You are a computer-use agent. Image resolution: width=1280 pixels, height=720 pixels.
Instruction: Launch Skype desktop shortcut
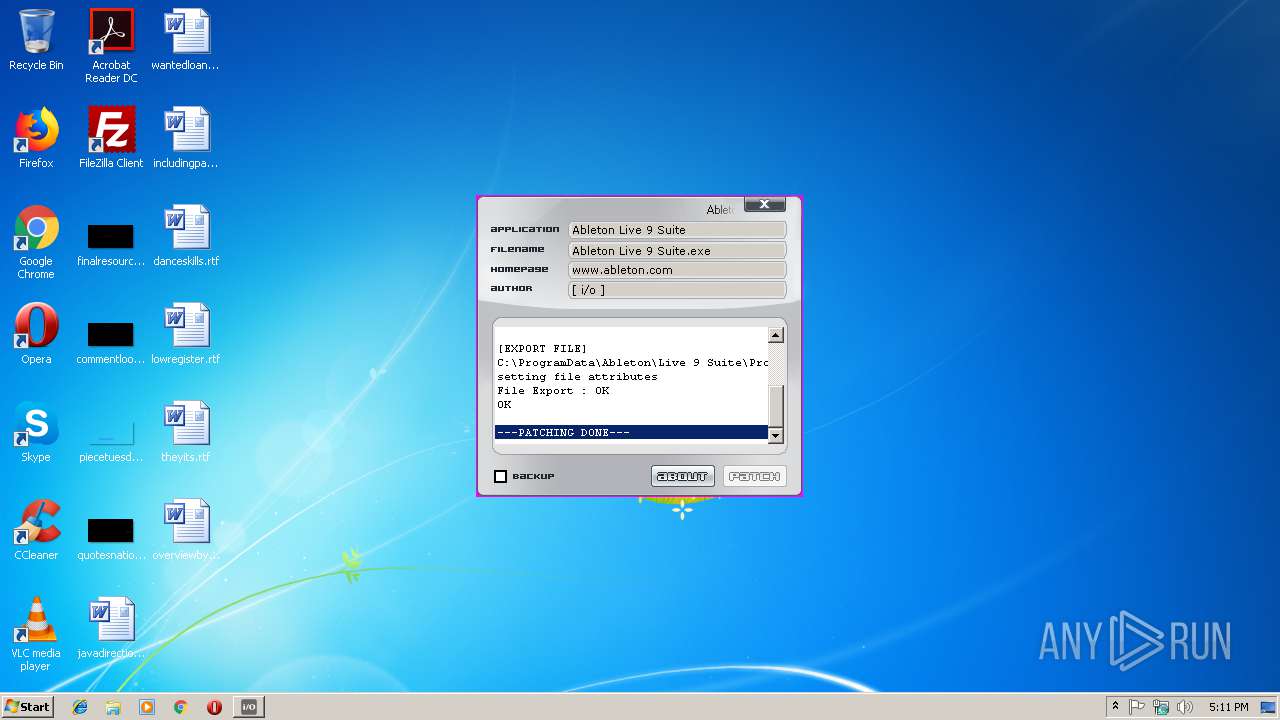(36, 432)
